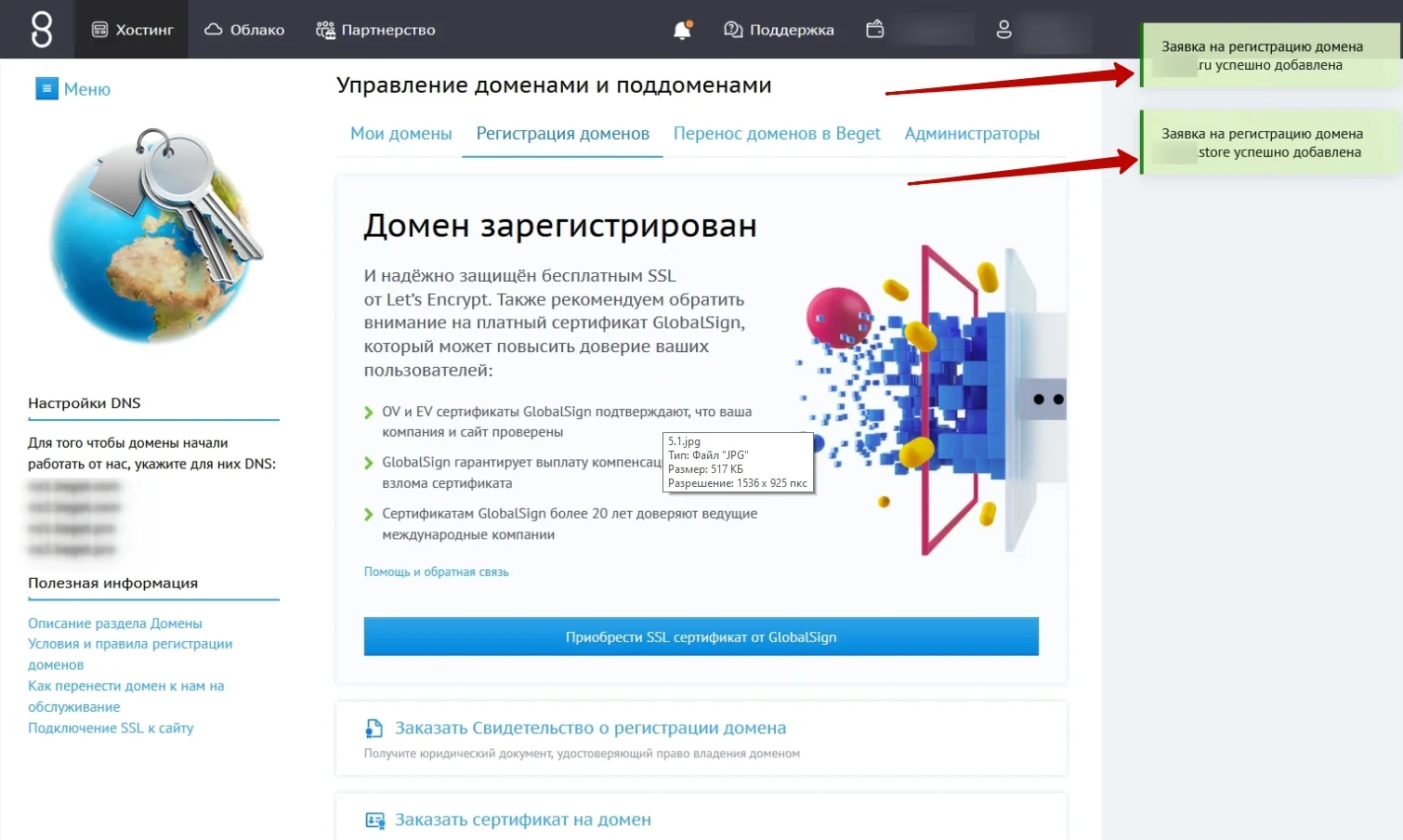This screenshot has width=1403, height=840.
Task: Switch to Регистрация доменов tab
Action: point(562,134)
